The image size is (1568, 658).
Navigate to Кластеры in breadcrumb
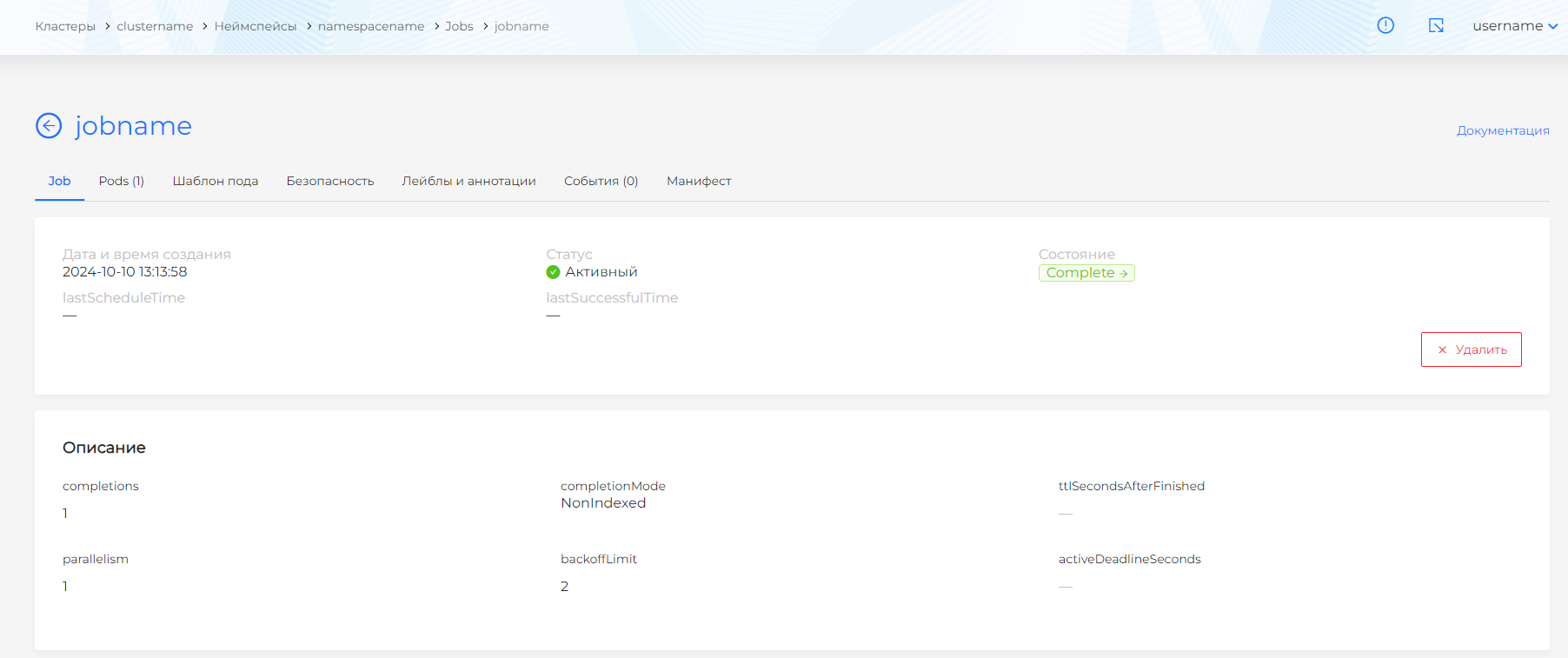[65, 26]
